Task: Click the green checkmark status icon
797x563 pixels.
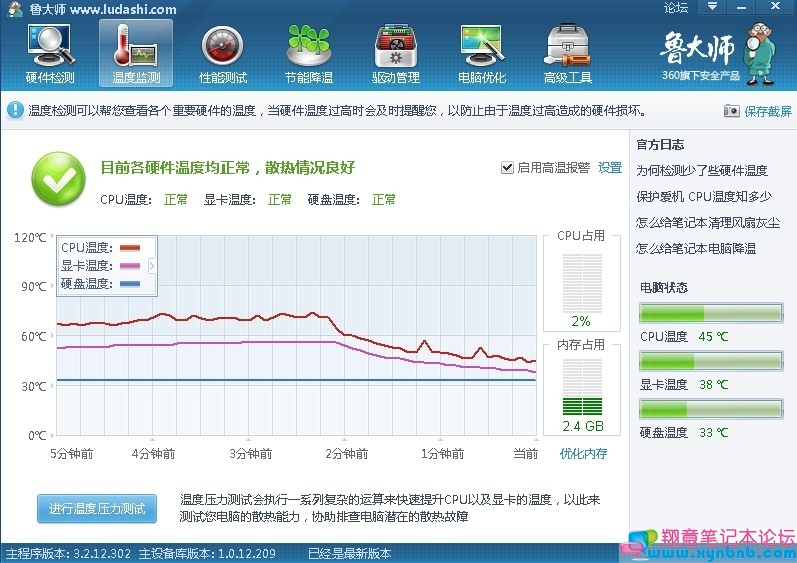Action: point(58,179)
